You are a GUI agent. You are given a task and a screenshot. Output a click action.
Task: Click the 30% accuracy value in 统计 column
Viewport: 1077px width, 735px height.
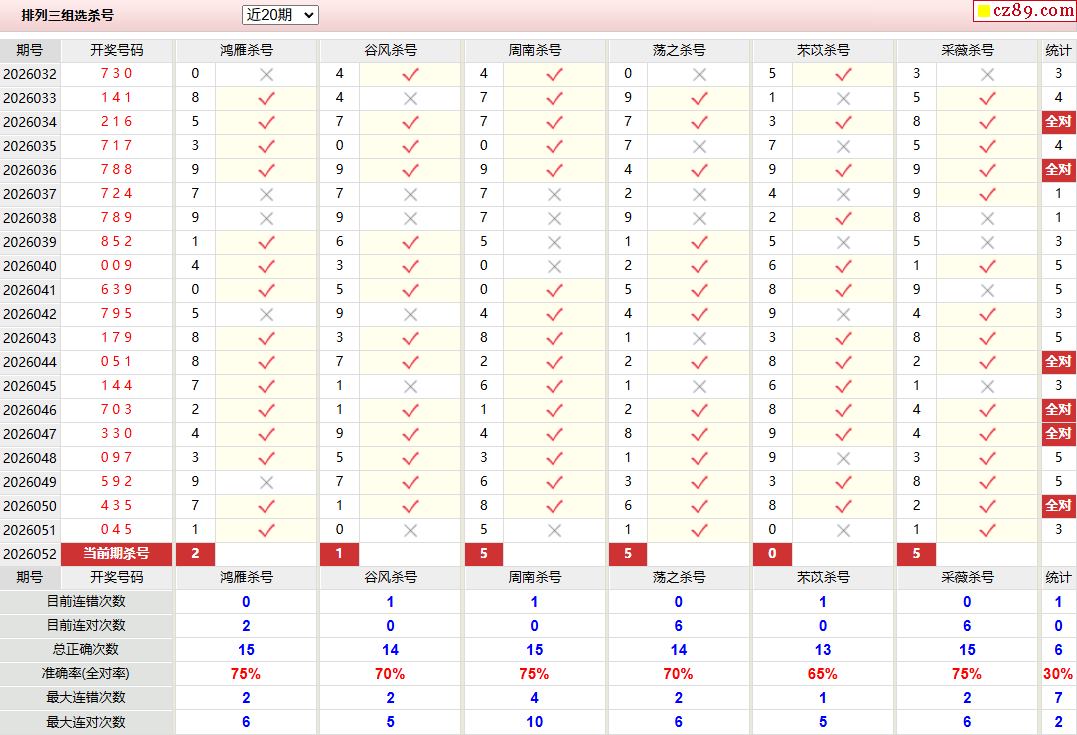pos(1058,674)
